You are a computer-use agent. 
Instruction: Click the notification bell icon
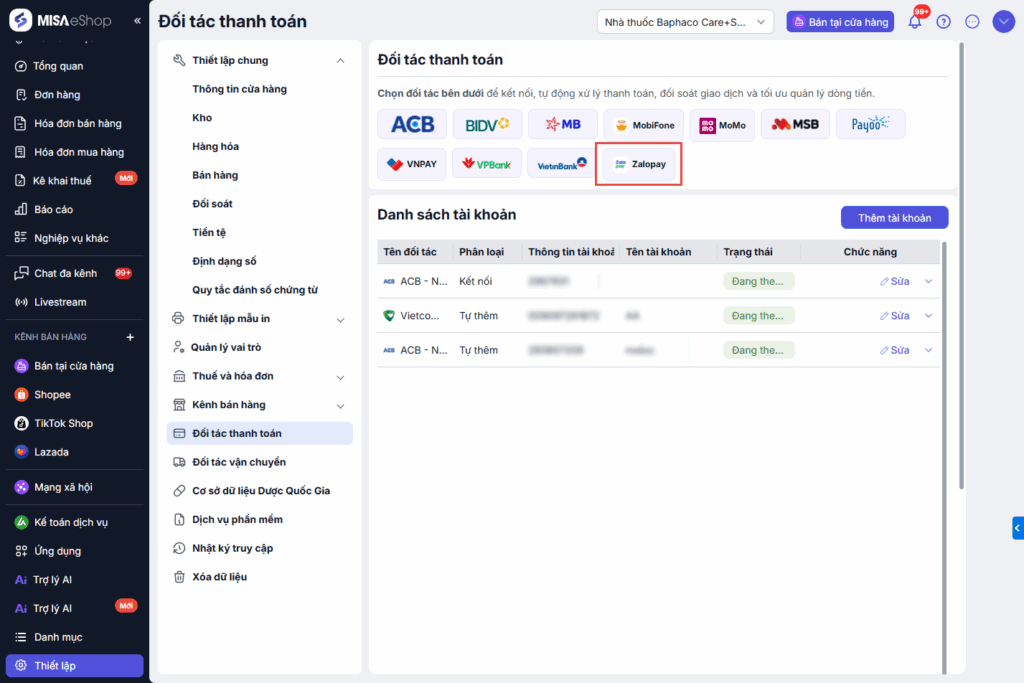pos(914,22)
